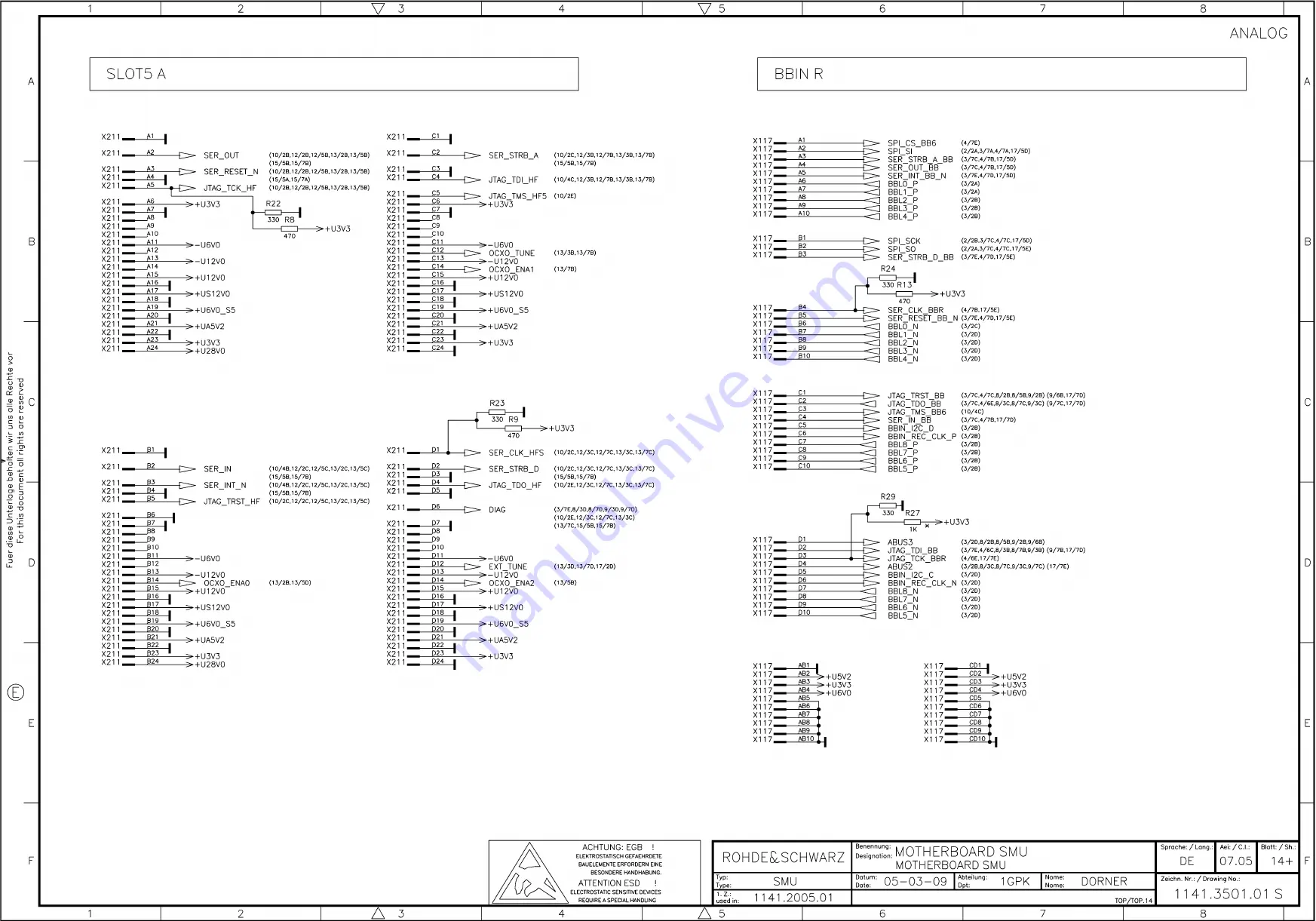Viewport: 1316px width, 921px height.
Task: Click the department value 1GPK
Action: (x=1015, y=882)
